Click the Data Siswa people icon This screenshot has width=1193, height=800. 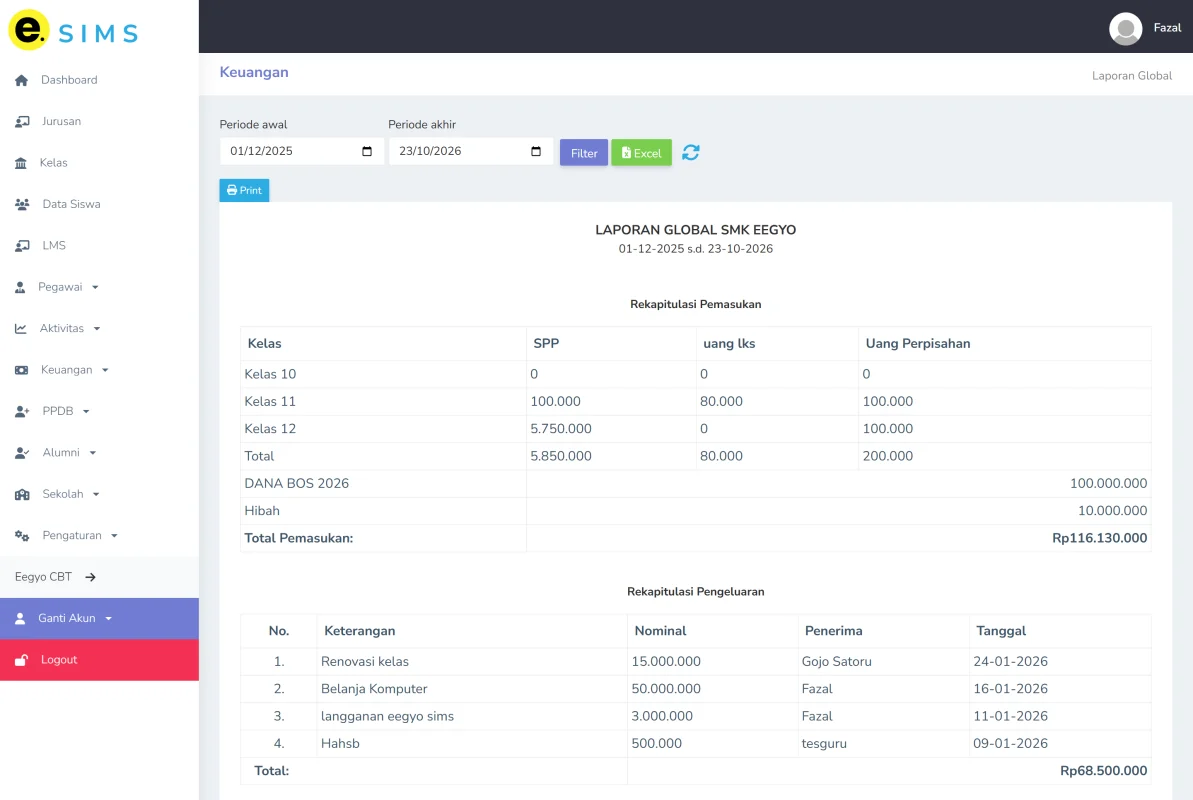pyautogui.click(x=22, y=204)
